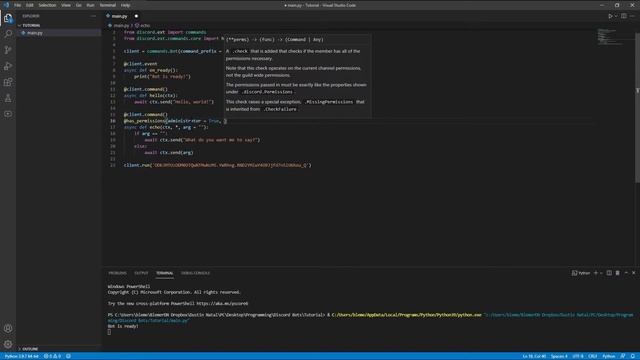
Task: Open the VS Code application logo menu
Action: click(x=6, y=5)
